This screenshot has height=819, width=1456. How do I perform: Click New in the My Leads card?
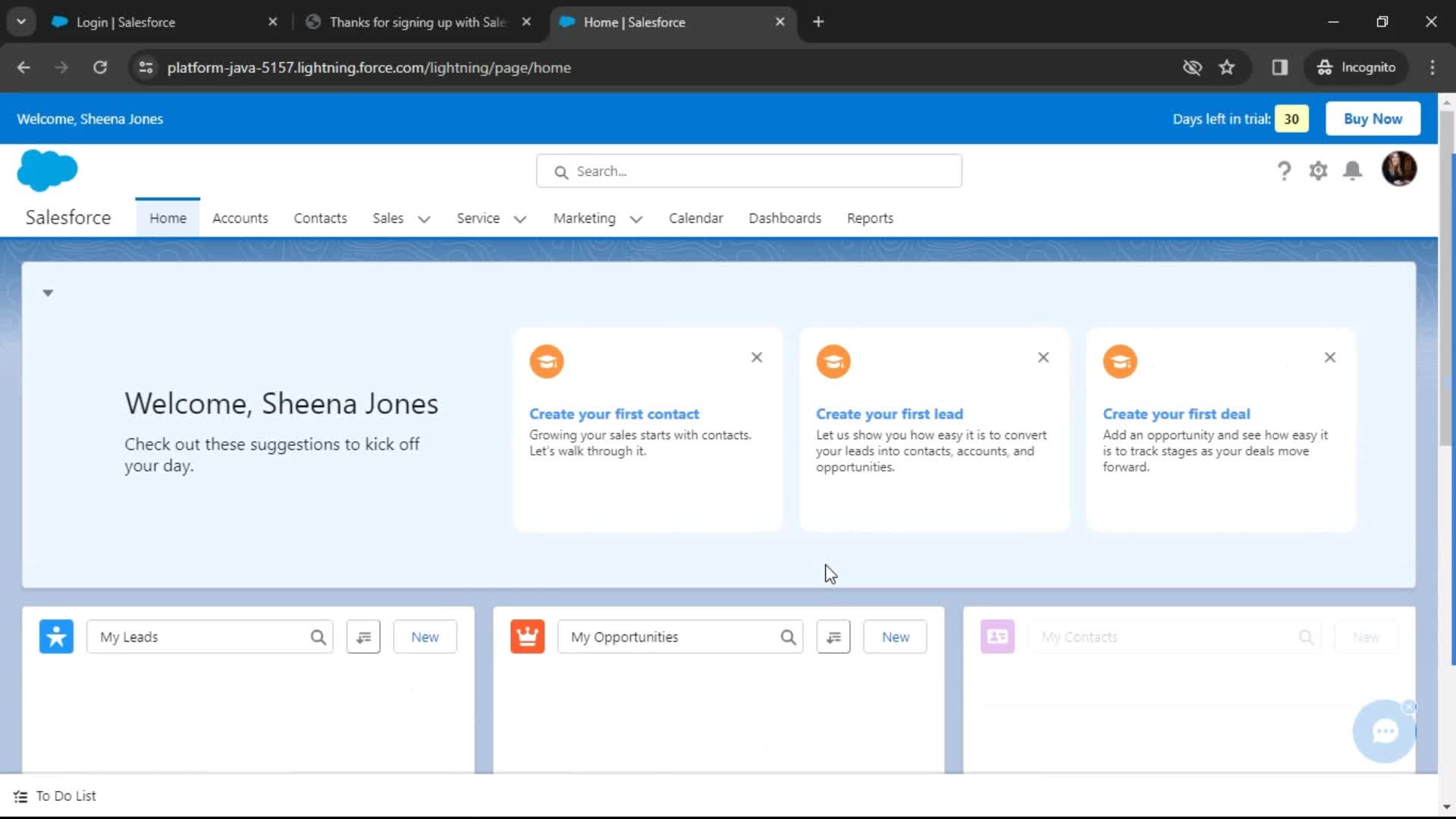tap(425, 637)
